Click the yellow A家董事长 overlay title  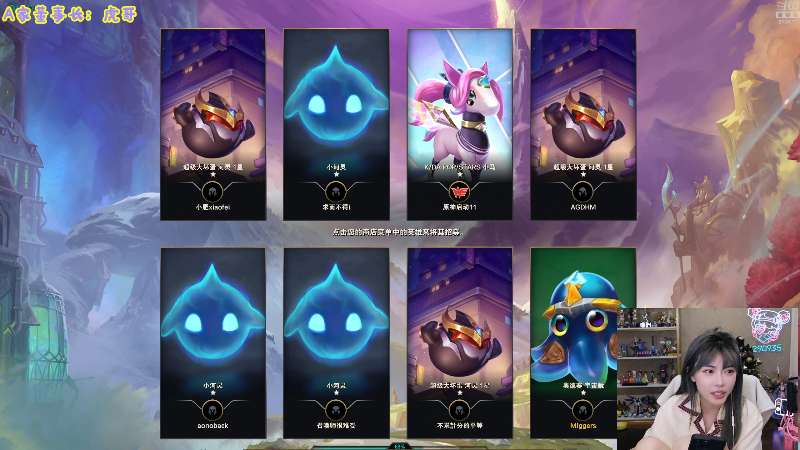(69, 14)
